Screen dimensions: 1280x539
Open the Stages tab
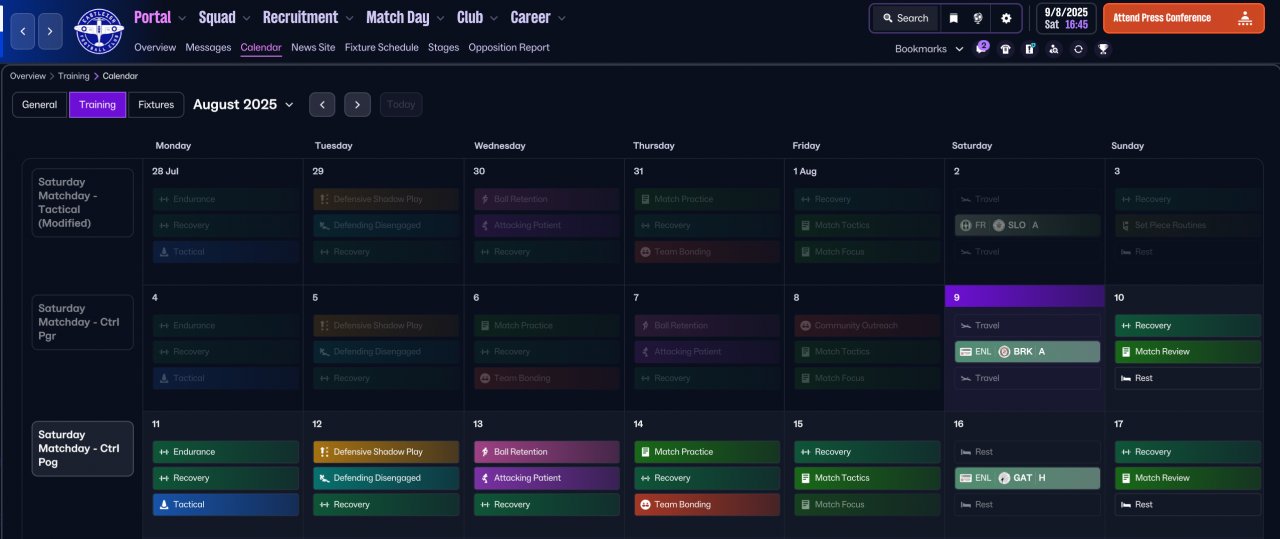pos(443,47)
